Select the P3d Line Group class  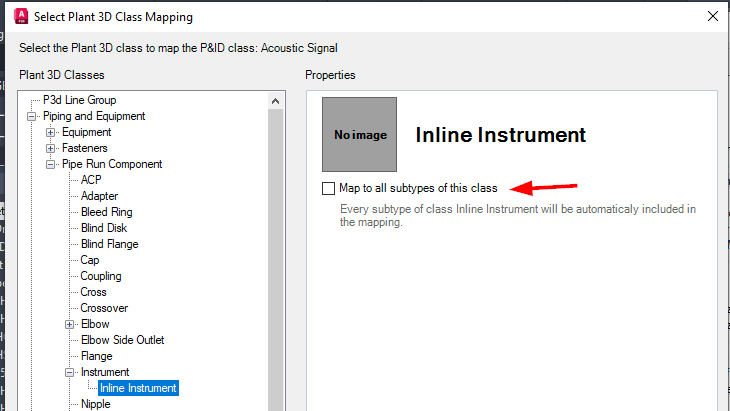pyautogui.click(x=79, y=100)
